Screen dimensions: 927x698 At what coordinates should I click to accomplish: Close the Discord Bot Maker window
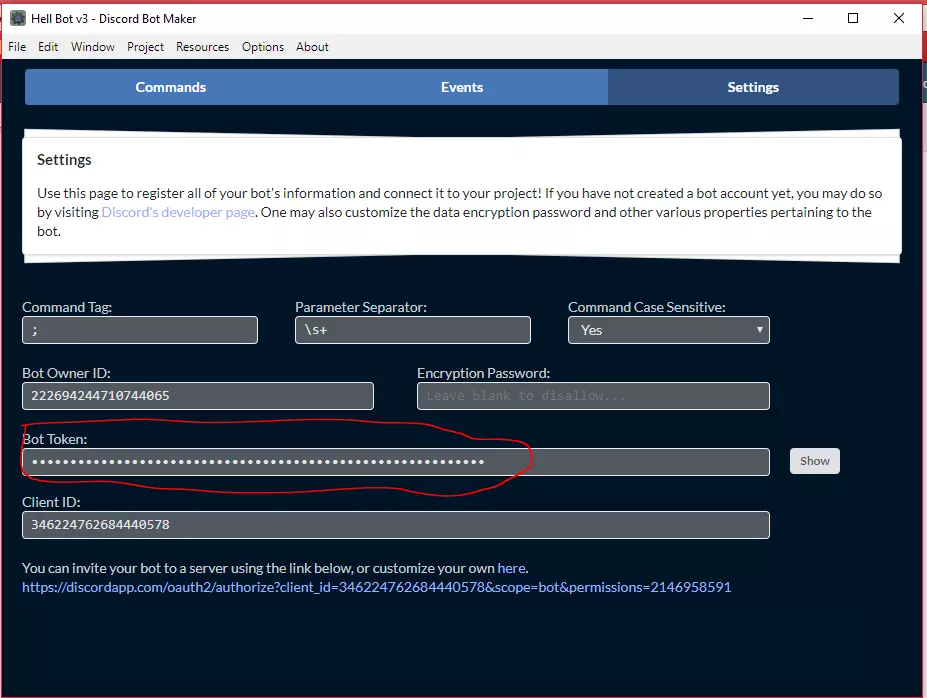[x=899, y=18]
